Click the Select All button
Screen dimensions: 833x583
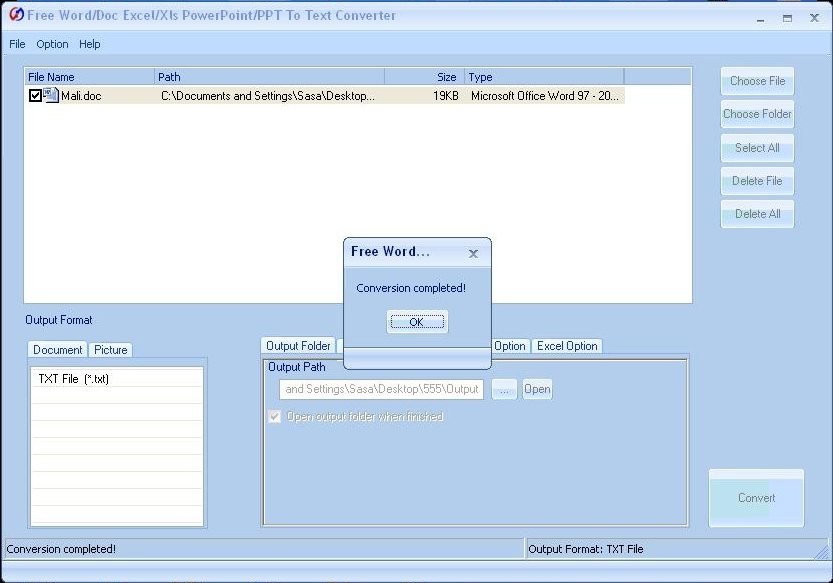click(x=757, y=148)
